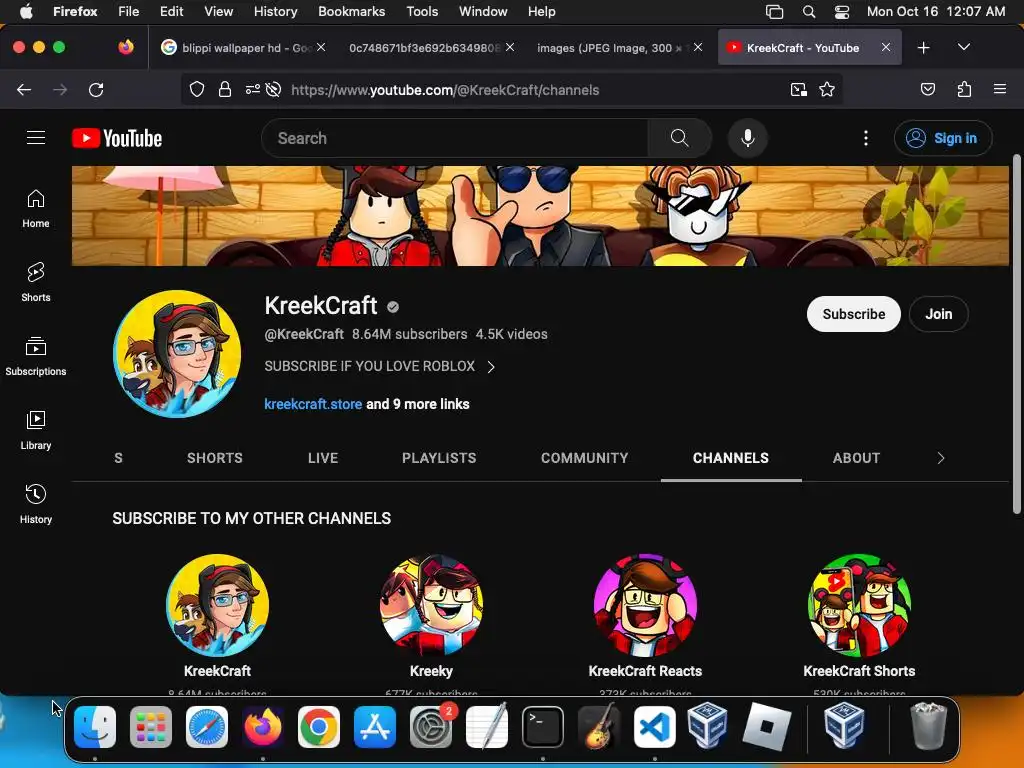Click the autoplay blocked permissions icon
Screen dimensions: 1024x768
(x=274, y=90)
